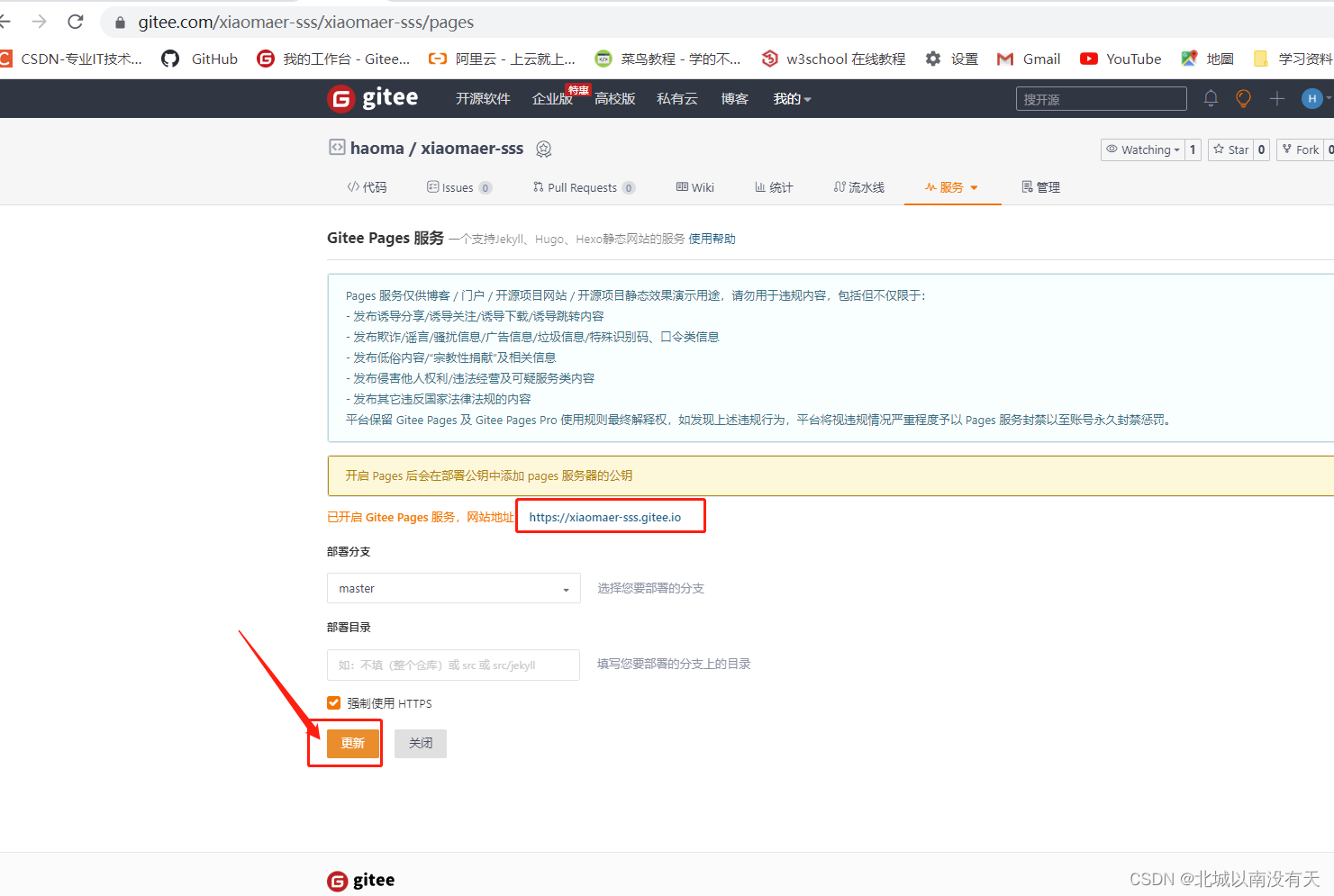Open the 菜鸟教程 bookmark
1334x896 pixels.
667,59
